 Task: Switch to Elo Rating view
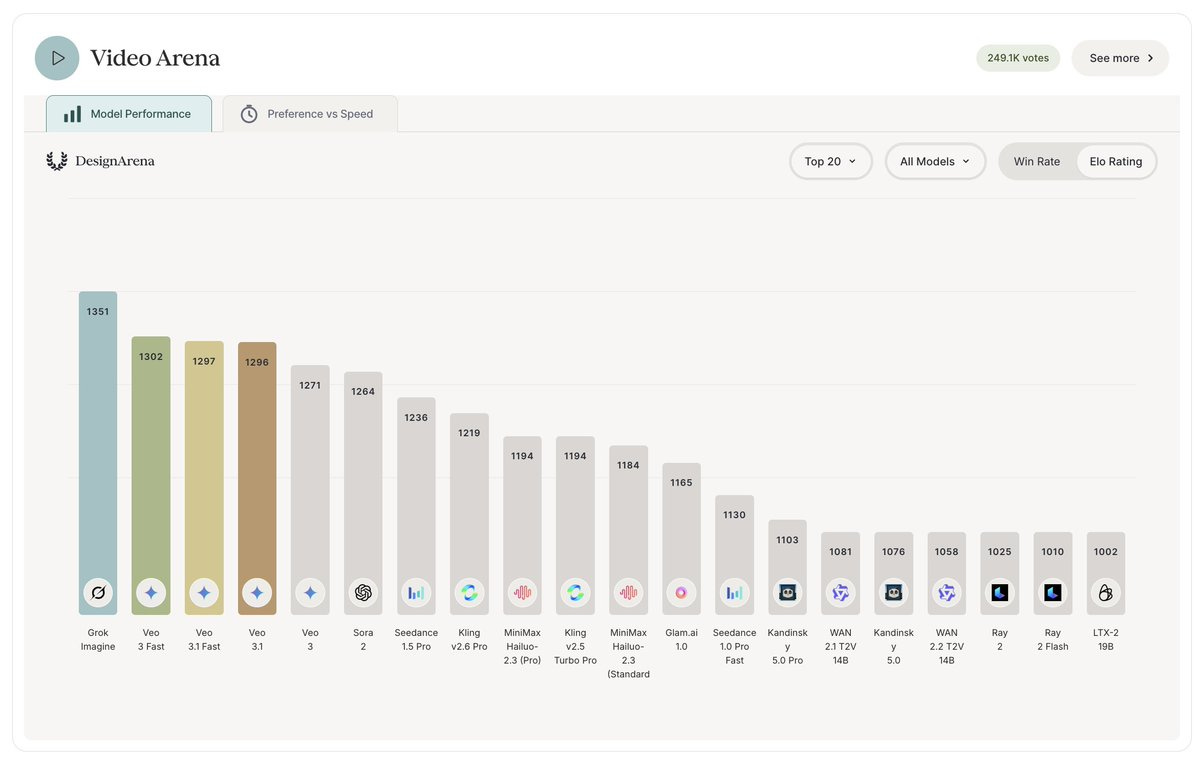1116,161
